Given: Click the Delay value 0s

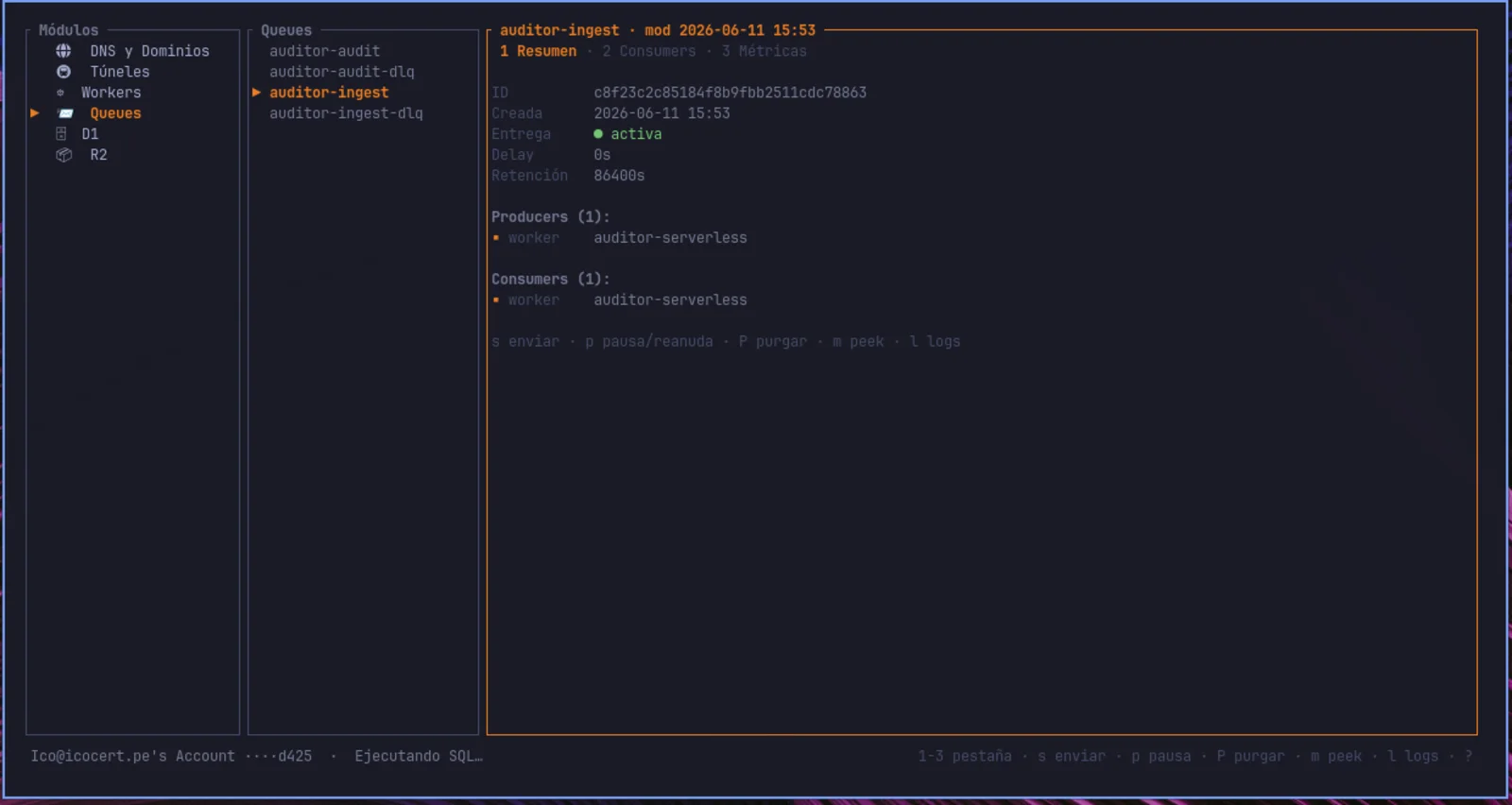Looking at the screenshot, I should (602, 155).
